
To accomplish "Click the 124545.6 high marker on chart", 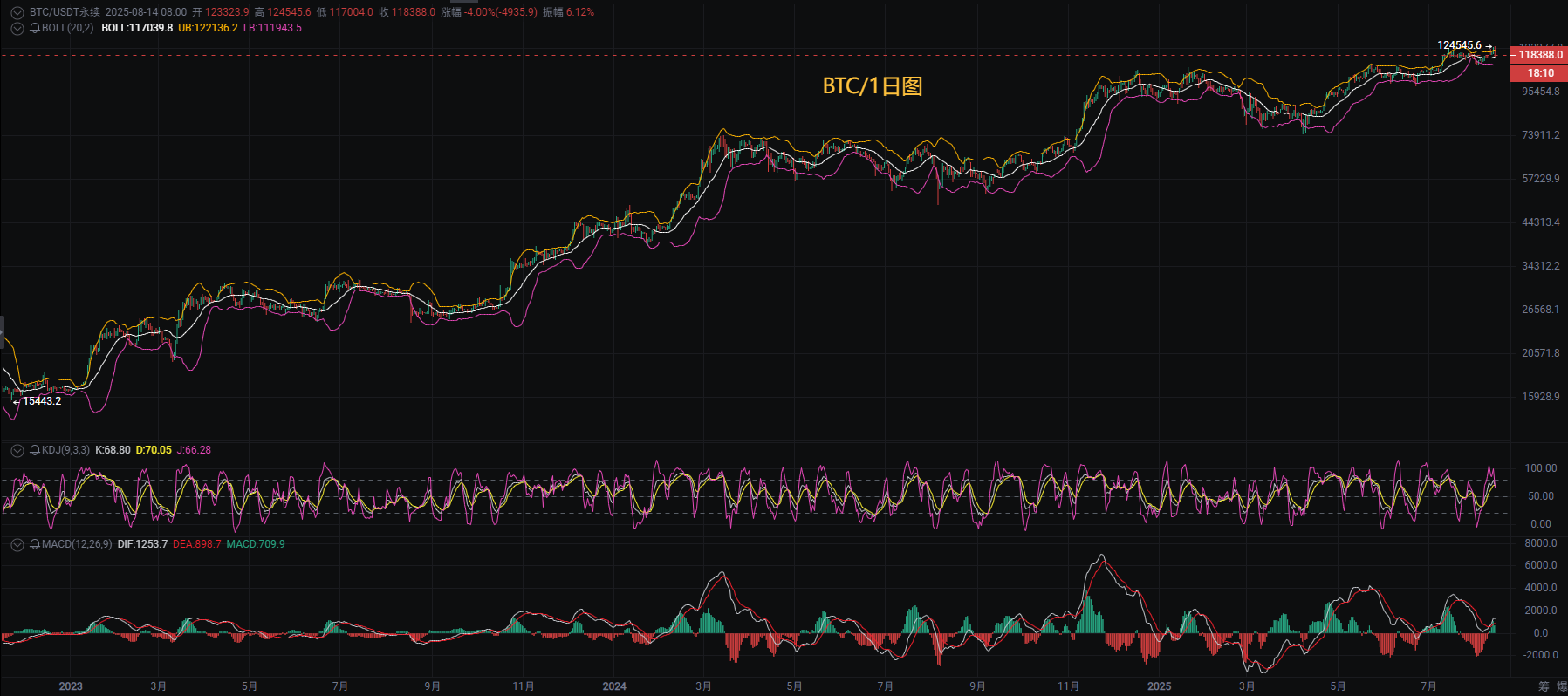I will [x=1459, y=45].
